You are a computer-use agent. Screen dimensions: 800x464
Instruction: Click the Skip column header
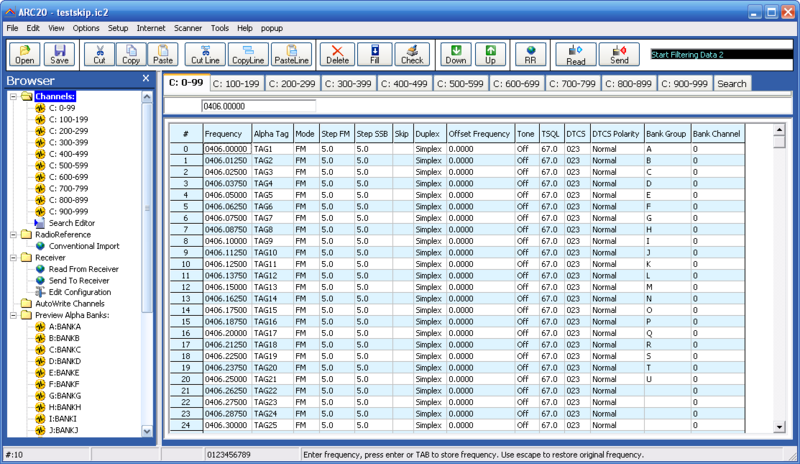[x=403, y=134]
